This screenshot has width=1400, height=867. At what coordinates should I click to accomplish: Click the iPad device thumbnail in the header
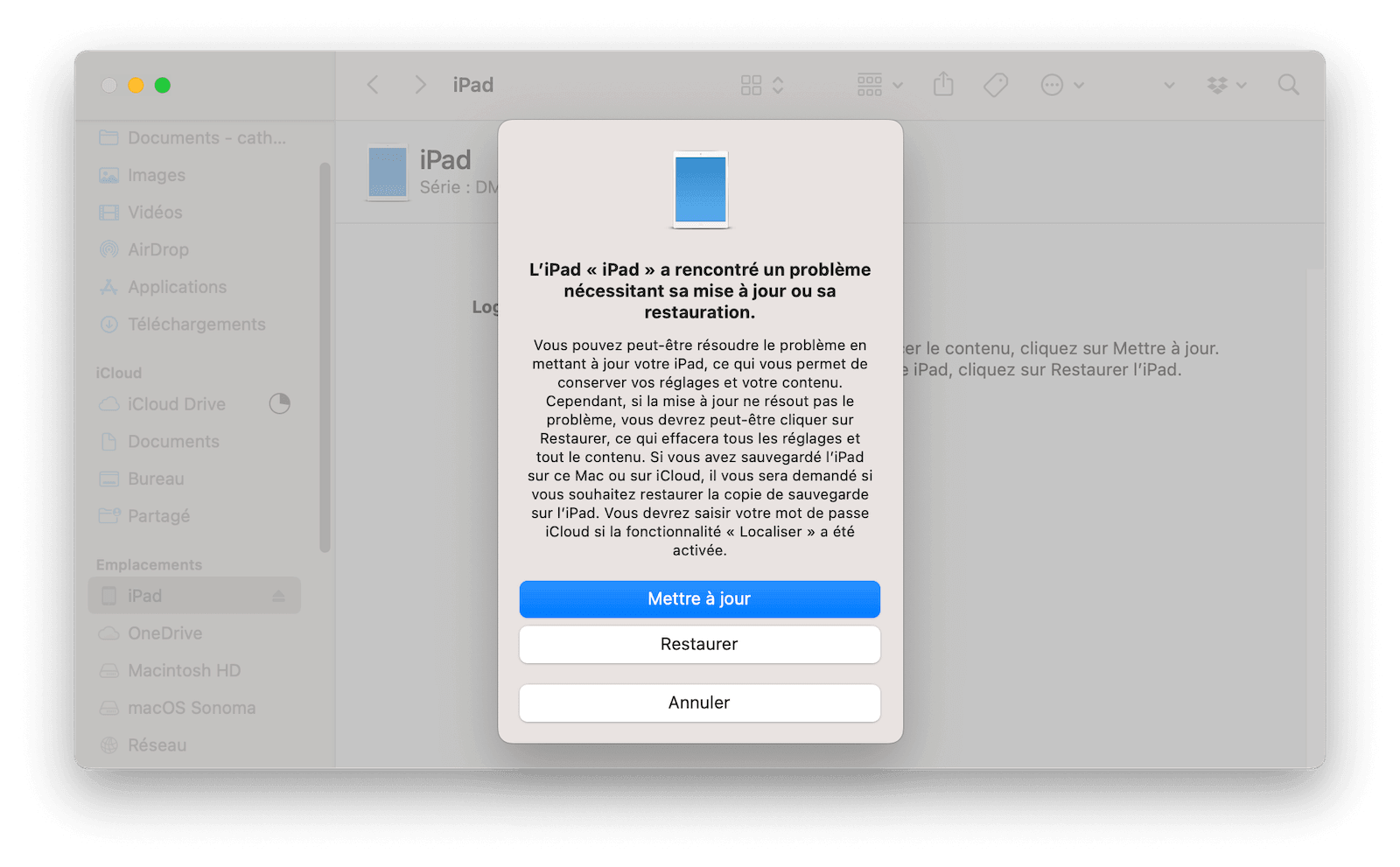coord(388,172)
